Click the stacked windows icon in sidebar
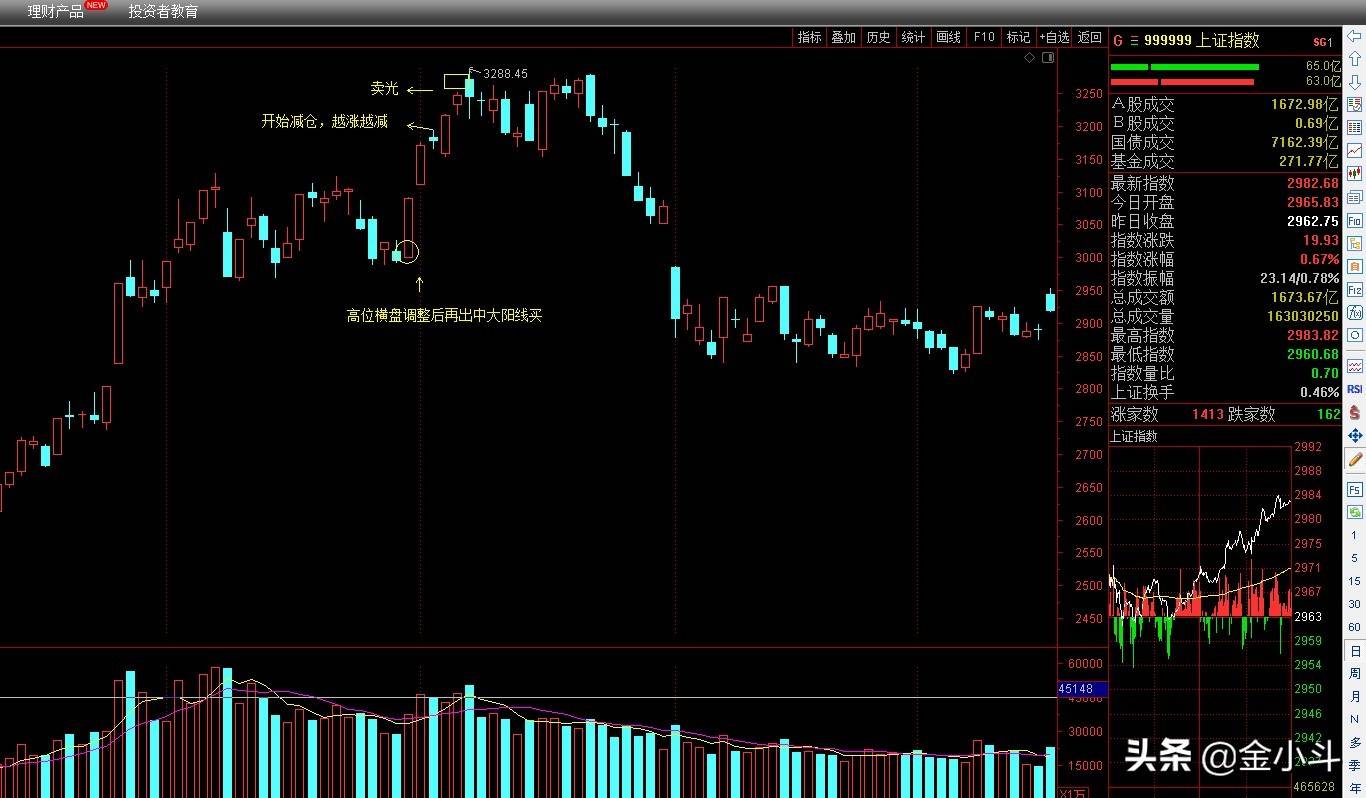Screen dimensions: 1366x798 (x=1355, y=197)
